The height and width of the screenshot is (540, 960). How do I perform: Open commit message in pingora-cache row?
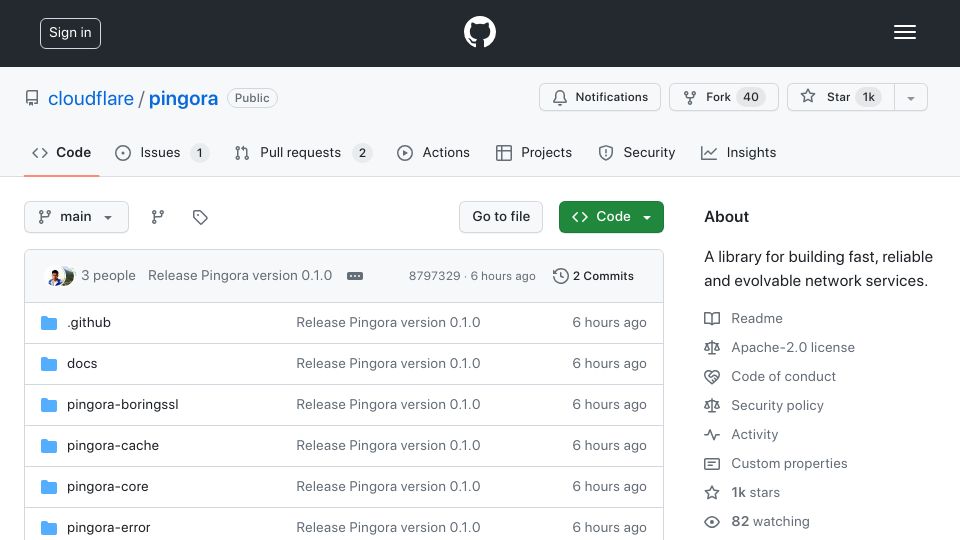pos(388,446)
